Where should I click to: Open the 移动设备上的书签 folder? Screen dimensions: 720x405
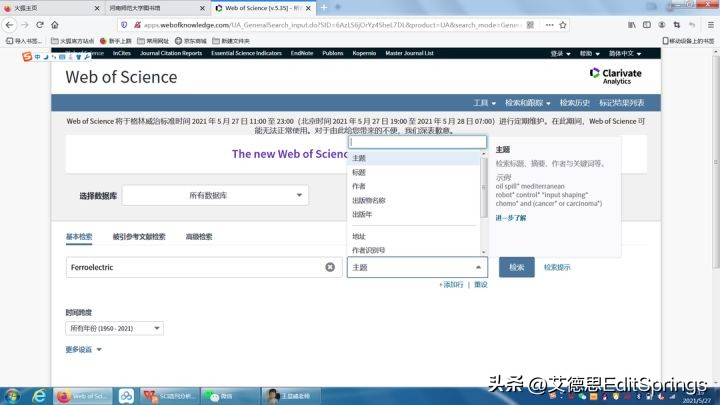tap(688, 41)
